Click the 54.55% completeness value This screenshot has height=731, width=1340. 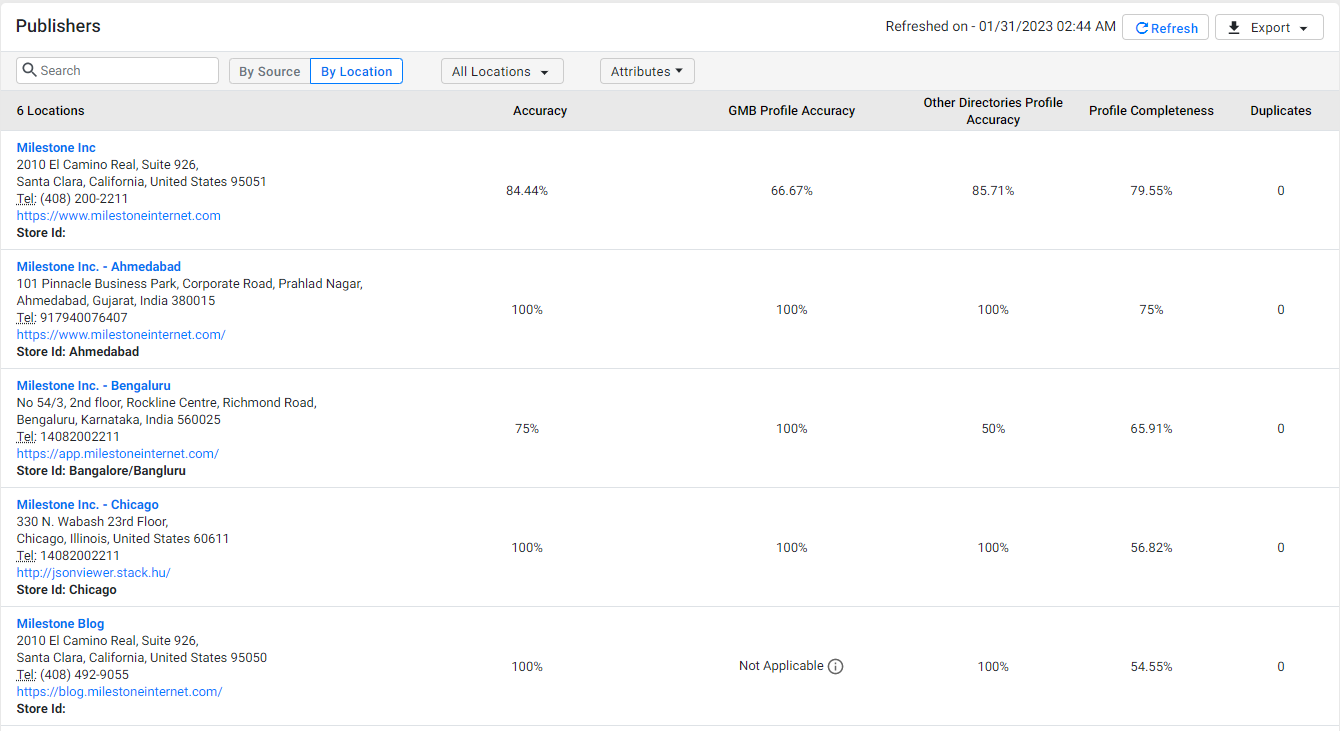pyautogui.click(x=1151, y=667)
